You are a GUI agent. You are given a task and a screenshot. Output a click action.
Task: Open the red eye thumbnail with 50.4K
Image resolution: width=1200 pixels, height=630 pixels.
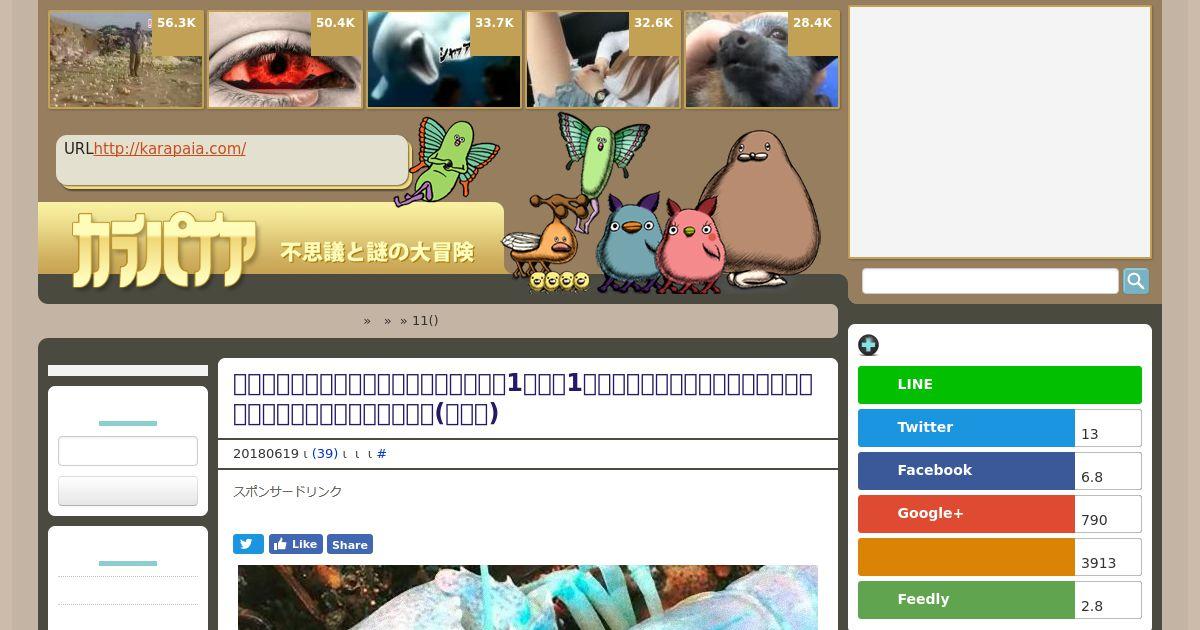[x=285, y=60]
